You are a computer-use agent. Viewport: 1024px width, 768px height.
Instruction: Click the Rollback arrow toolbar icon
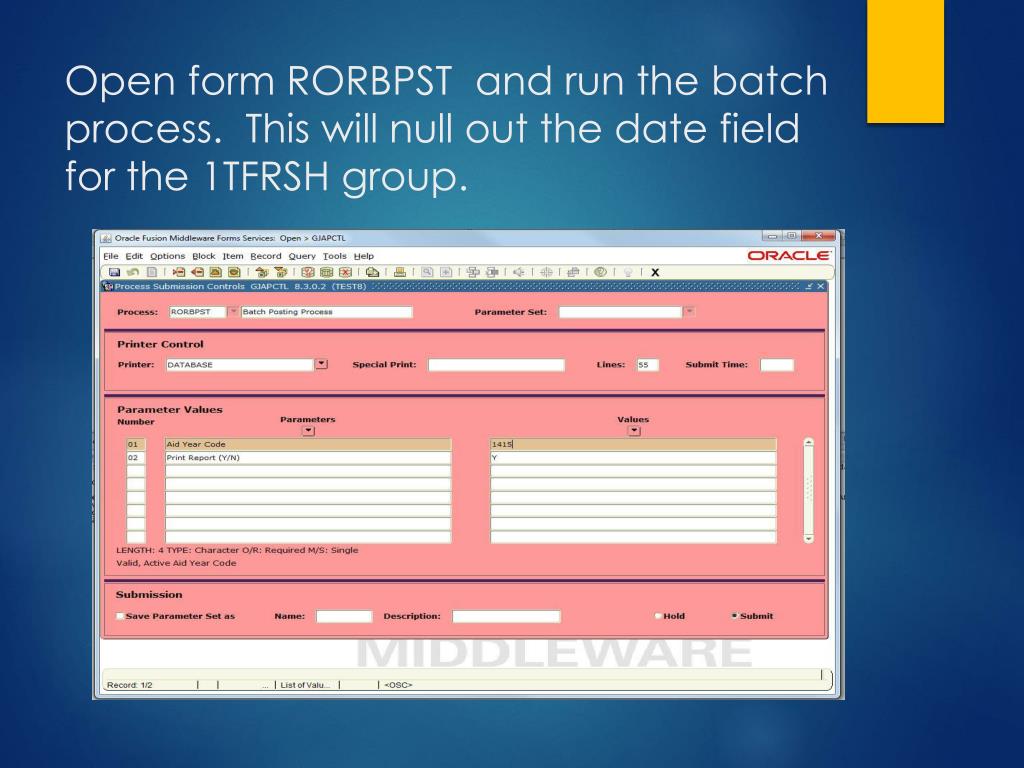pyautogui.click(x=133, y=272)
